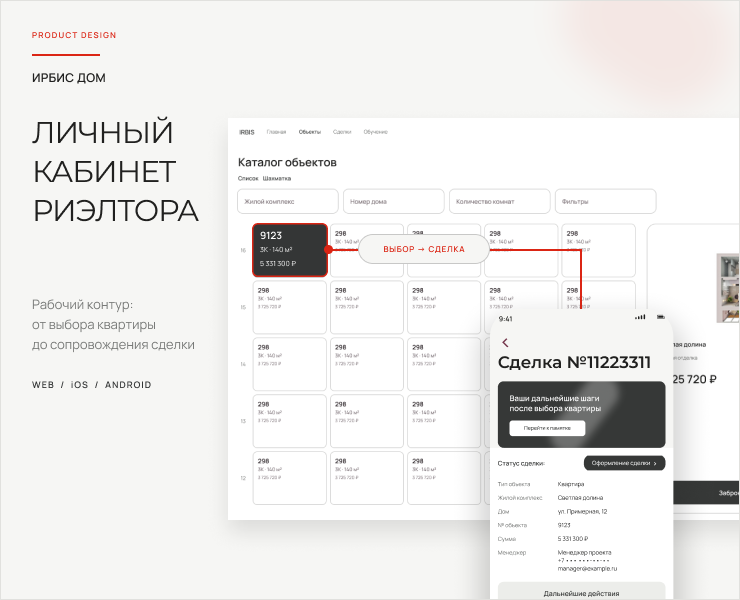Viewport: 740px width, 600px height.
Task: Click the Каталог объектов heading
Action: click(x=287, y=162)
